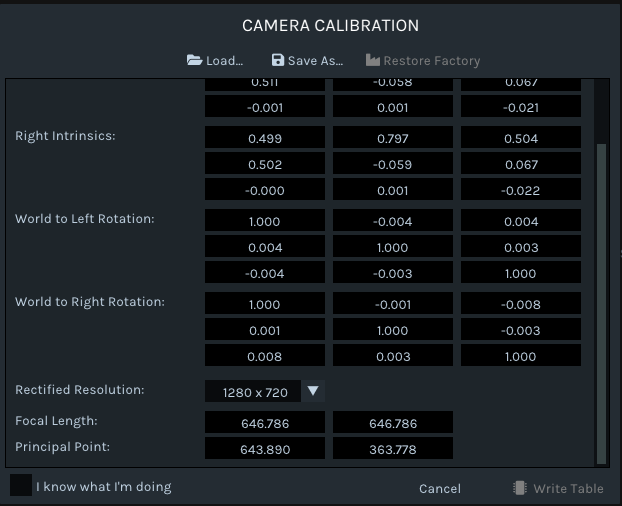Viewport: 622px width, 506px height.
Task: Click the Right Intrinsics 0.504 field
Action: click(521, 138)
